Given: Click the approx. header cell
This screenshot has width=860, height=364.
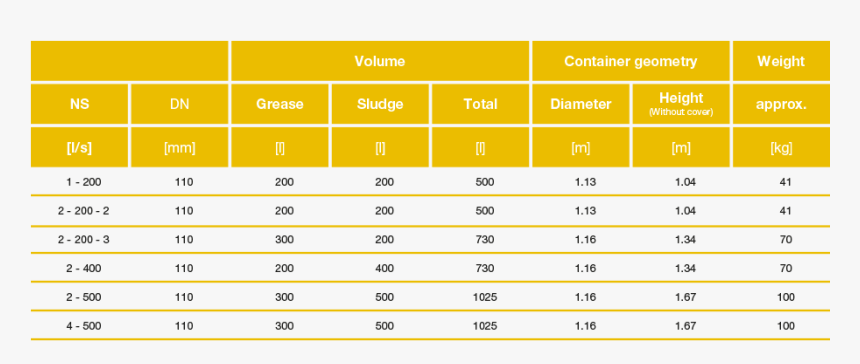Looking at the screenshot, I should coord(781,104).
